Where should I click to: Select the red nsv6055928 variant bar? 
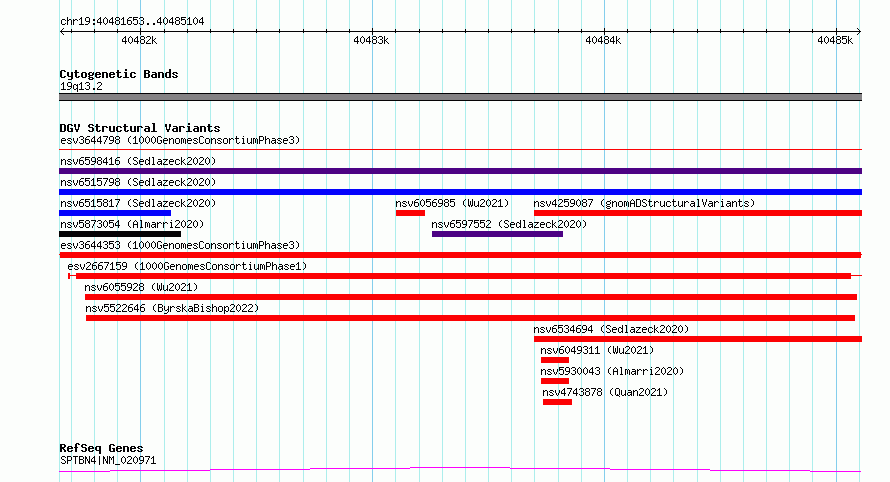coord(471,297)
